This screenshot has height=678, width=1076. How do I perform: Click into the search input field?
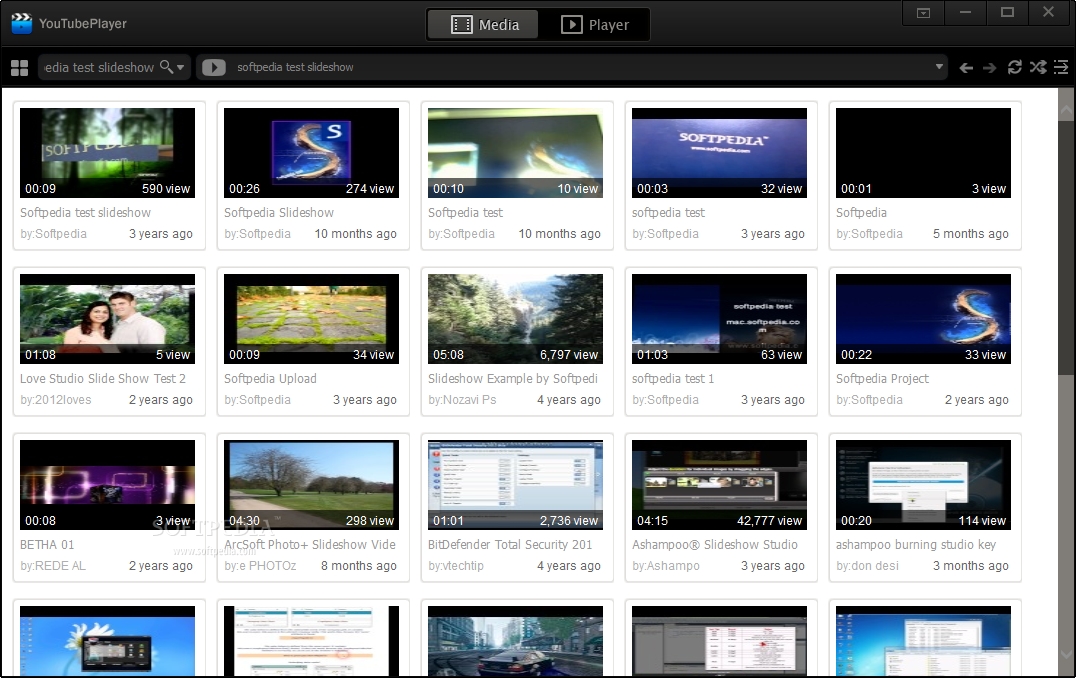pos(100,67)
